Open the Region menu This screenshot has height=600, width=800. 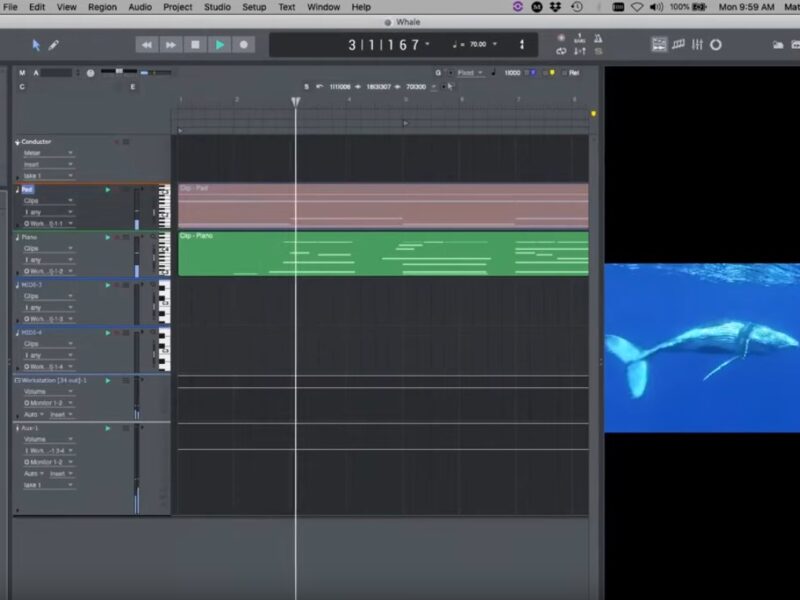(102, 7)
